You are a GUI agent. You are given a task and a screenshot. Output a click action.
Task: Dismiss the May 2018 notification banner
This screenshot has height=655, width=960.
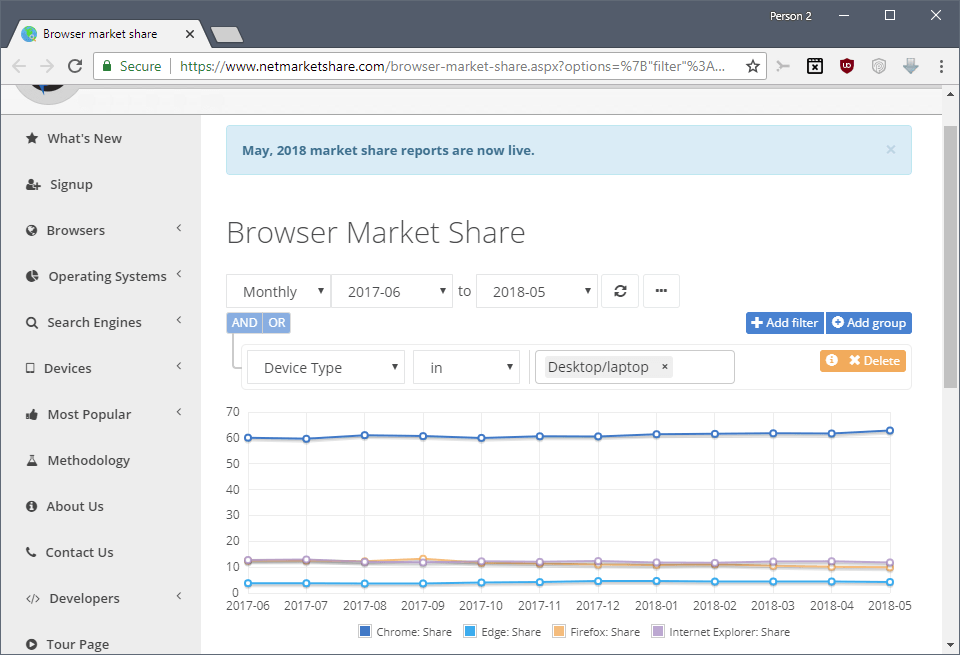tap(891, 149)
